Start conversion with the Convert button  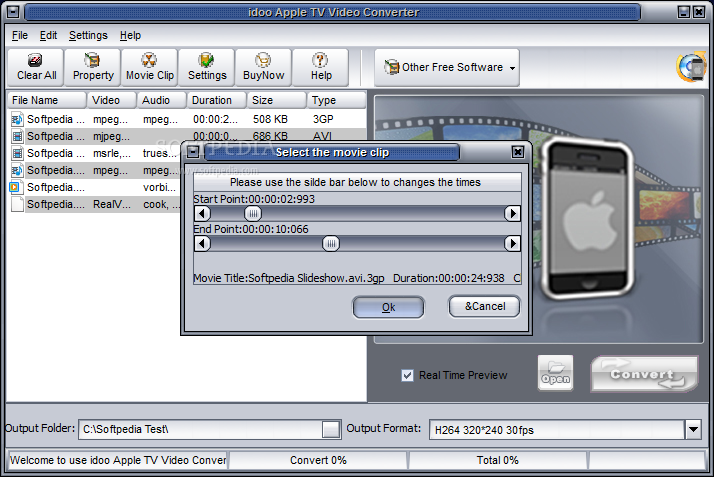click(x=644, y=374)
